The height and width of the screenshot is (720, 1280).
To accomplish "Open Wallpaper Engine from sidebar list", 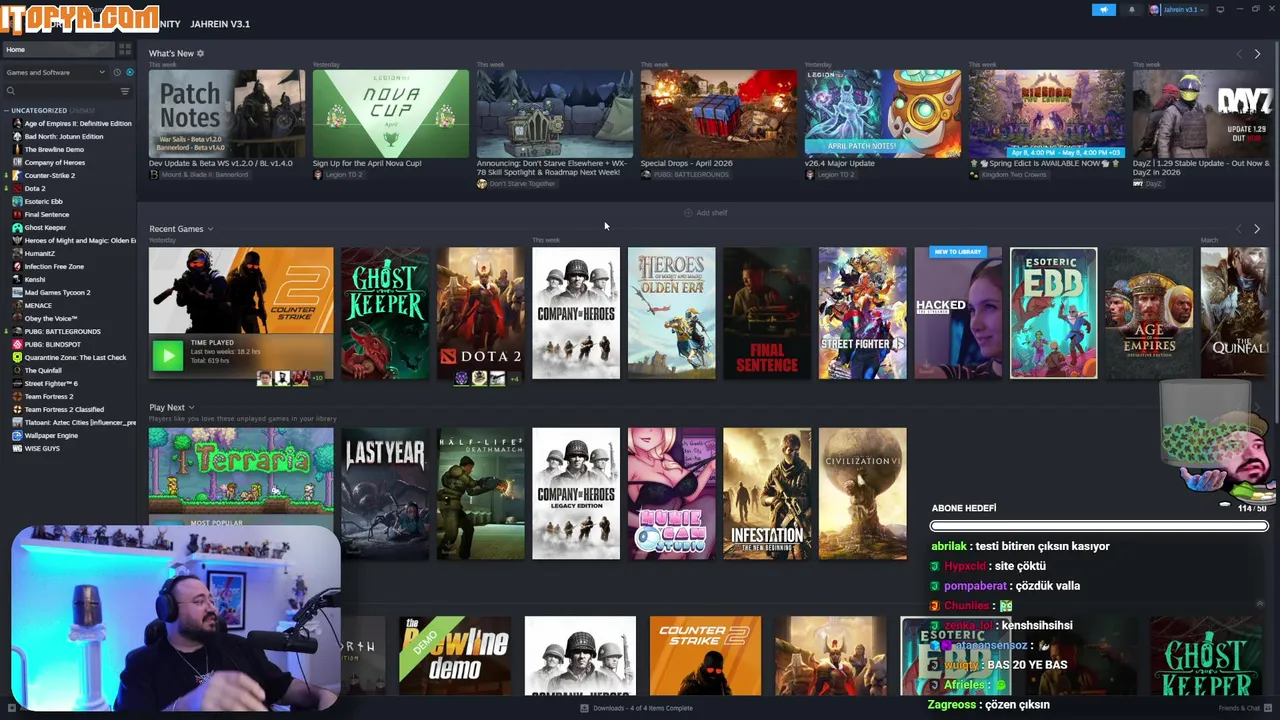I will pyautogui.click(x=51, y=435).
